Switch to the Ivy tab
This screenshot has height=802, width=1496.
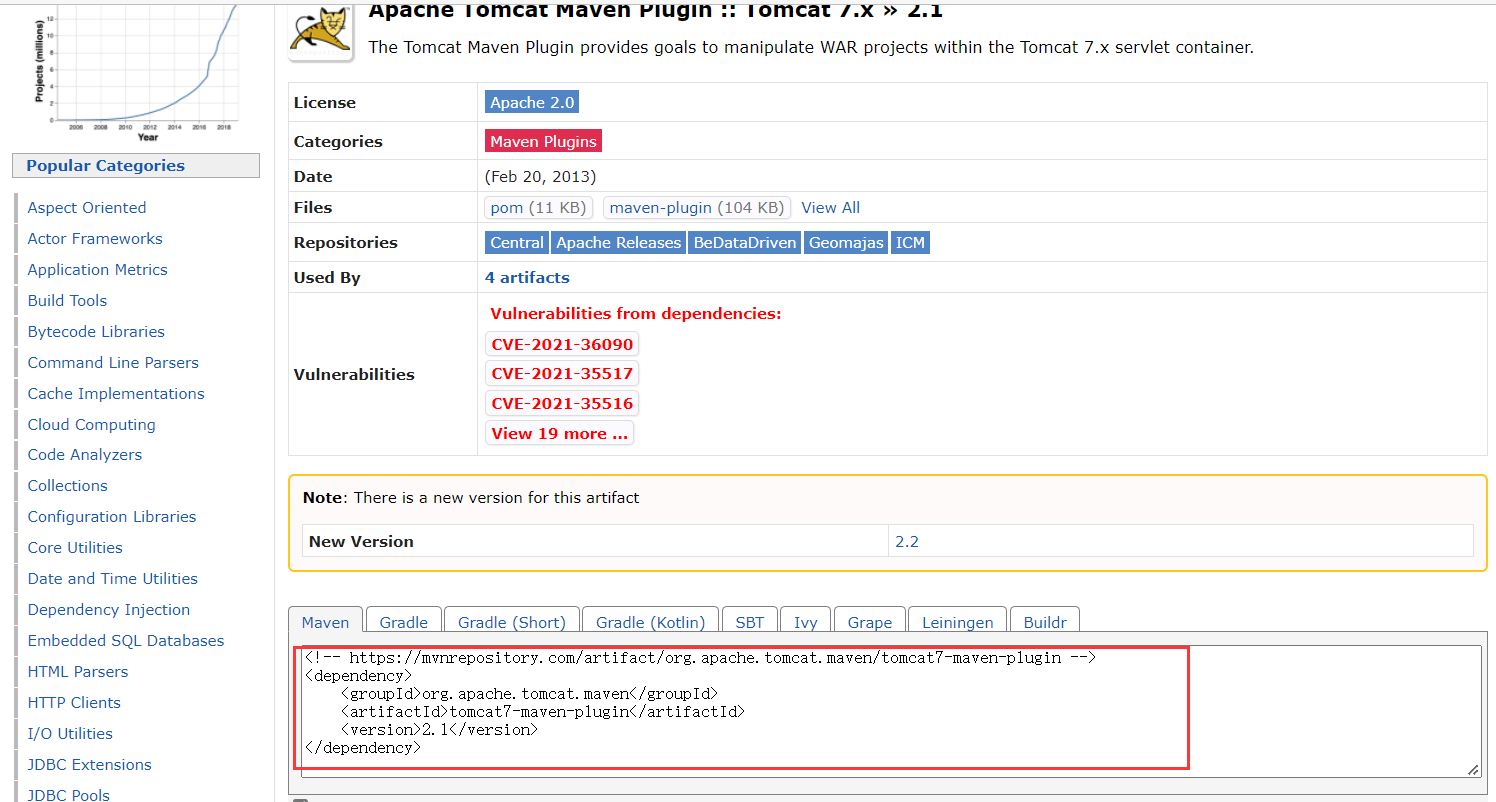coord(805,621)
